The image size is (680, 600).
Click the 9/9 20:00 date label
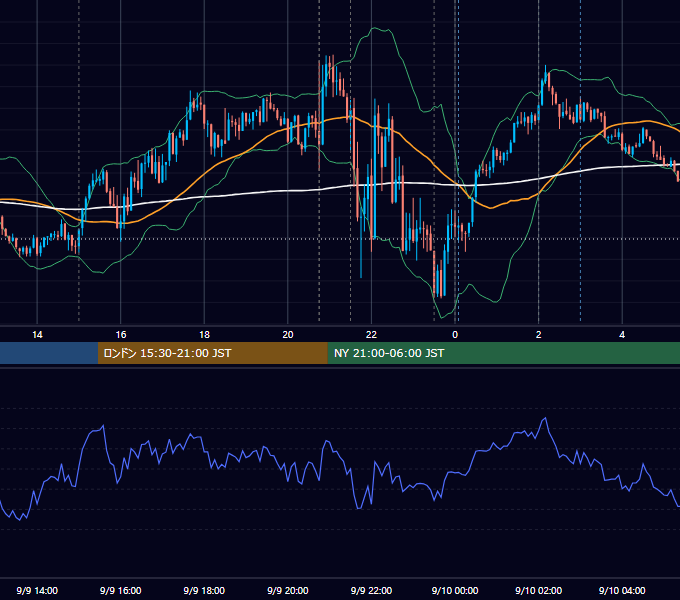[x=288, y=590]
